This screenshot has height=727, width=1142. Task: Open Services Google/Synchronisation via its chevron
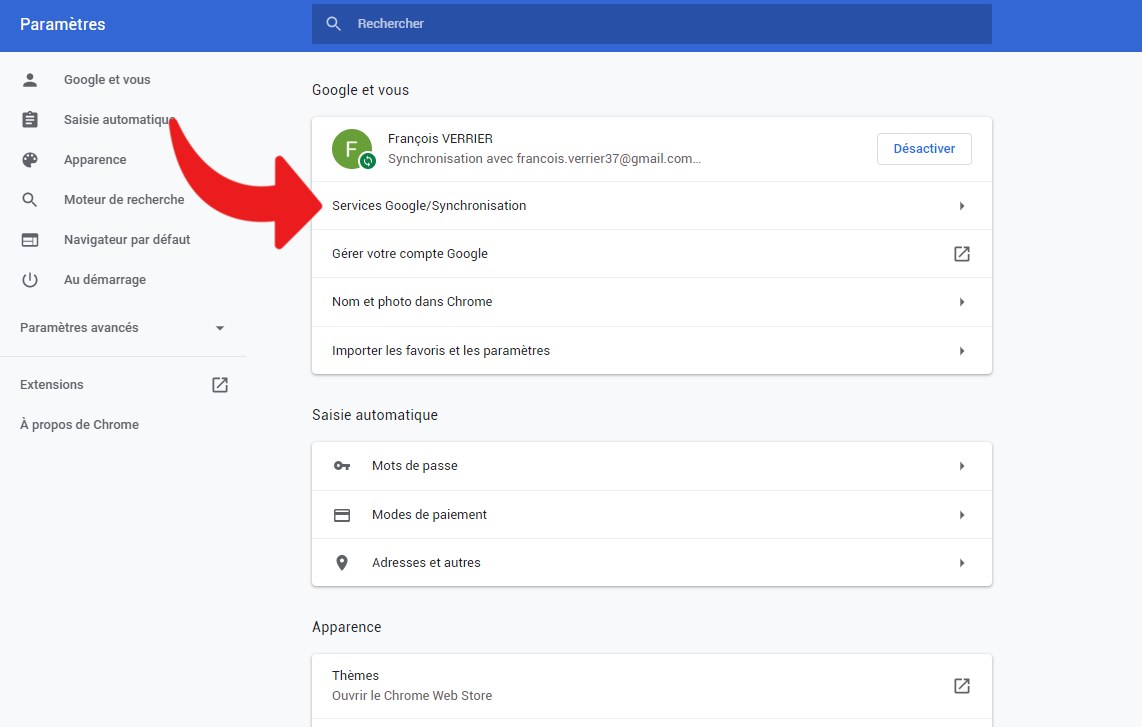(961, 205)
